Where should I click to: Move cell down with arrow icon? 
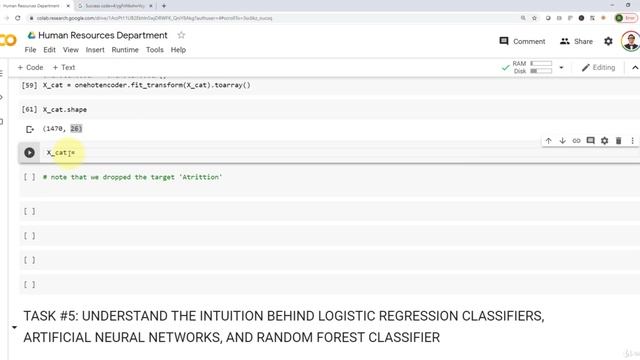(x=562, y=141)
